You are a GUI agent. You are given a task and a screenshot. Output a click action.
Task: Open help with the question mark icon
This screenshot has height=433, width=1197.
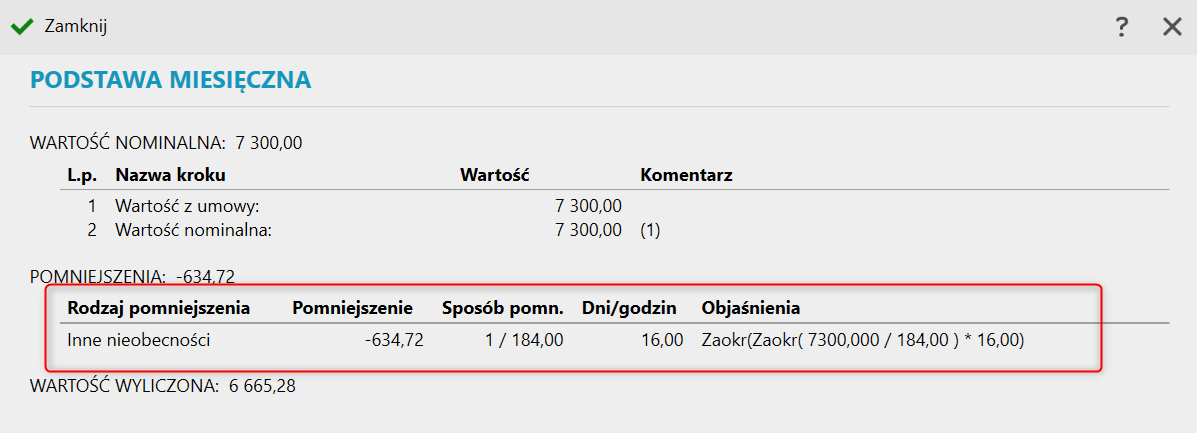(1122, 27)
